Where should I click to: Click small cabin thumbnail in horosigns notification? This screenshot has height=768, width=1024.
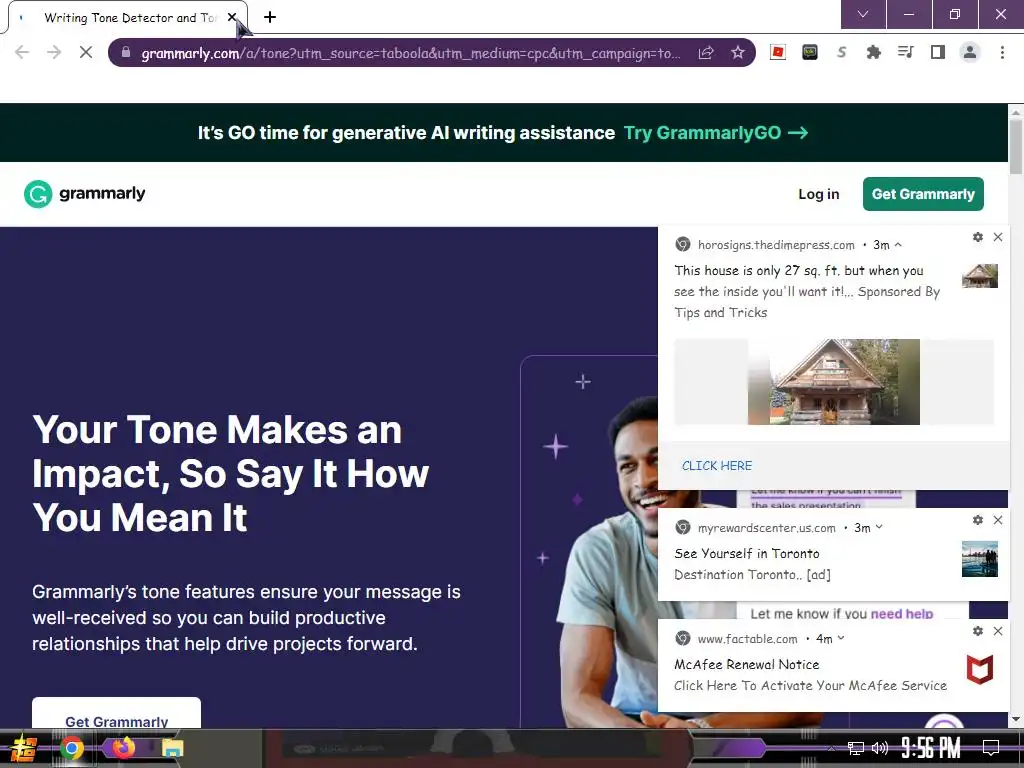(980, 276)
